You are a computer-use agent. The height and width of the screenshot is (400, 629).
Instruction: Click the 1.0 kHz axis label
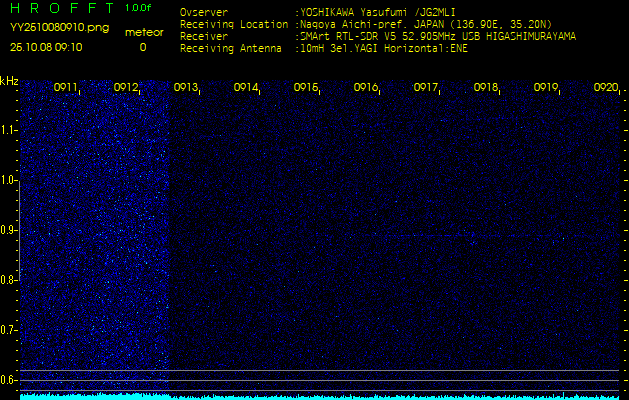coord(8,180)
